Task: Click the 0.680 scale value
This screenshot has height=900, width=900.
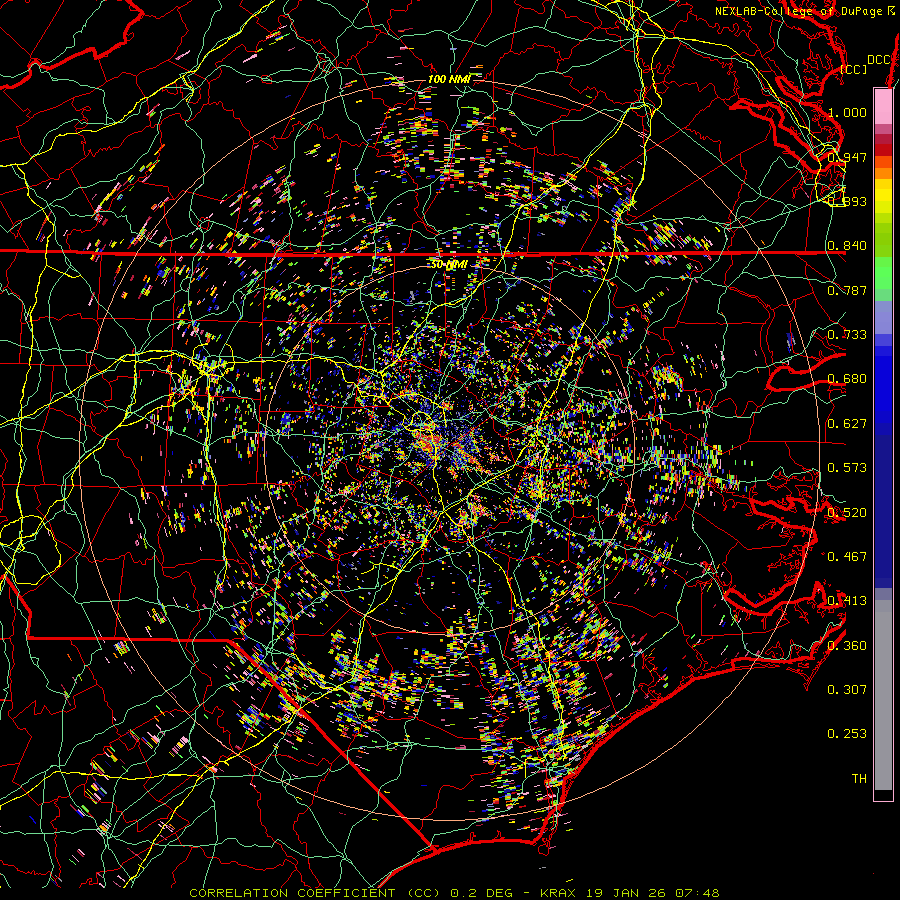Action: coord(847,379)
